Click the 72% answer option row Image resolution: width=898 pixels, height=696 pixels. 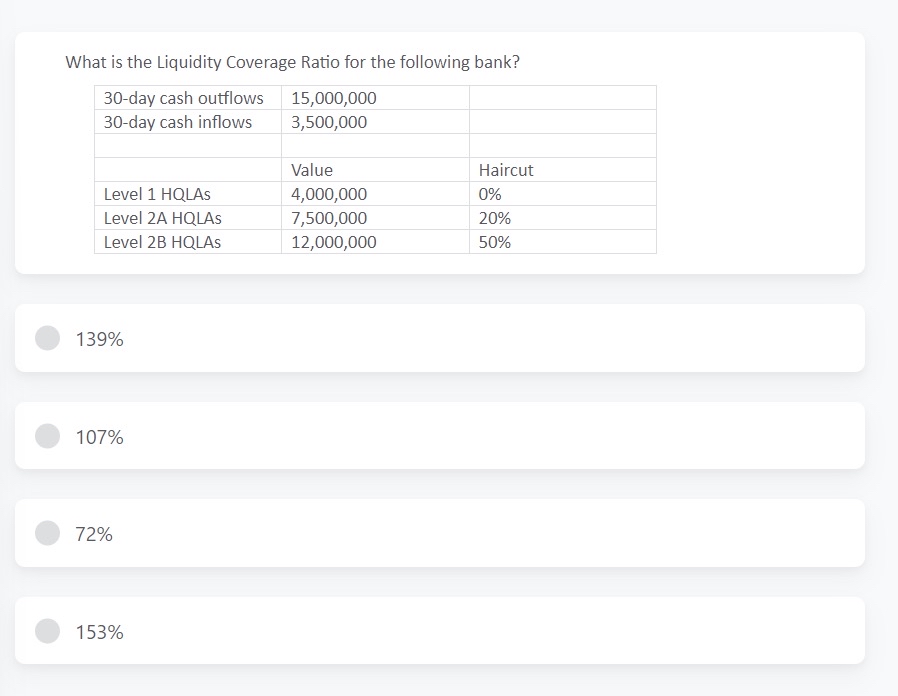(x=439, y=534)
